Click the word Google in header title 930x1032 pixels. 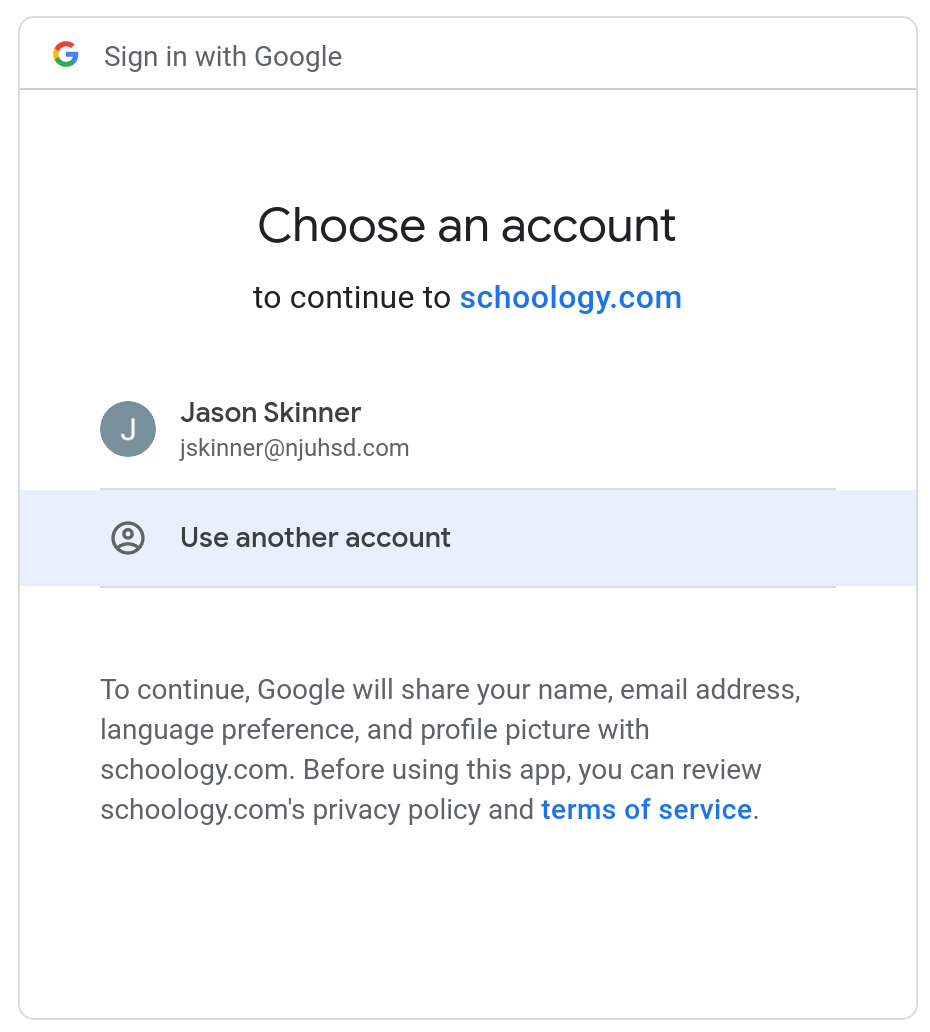tap(298, 57)
